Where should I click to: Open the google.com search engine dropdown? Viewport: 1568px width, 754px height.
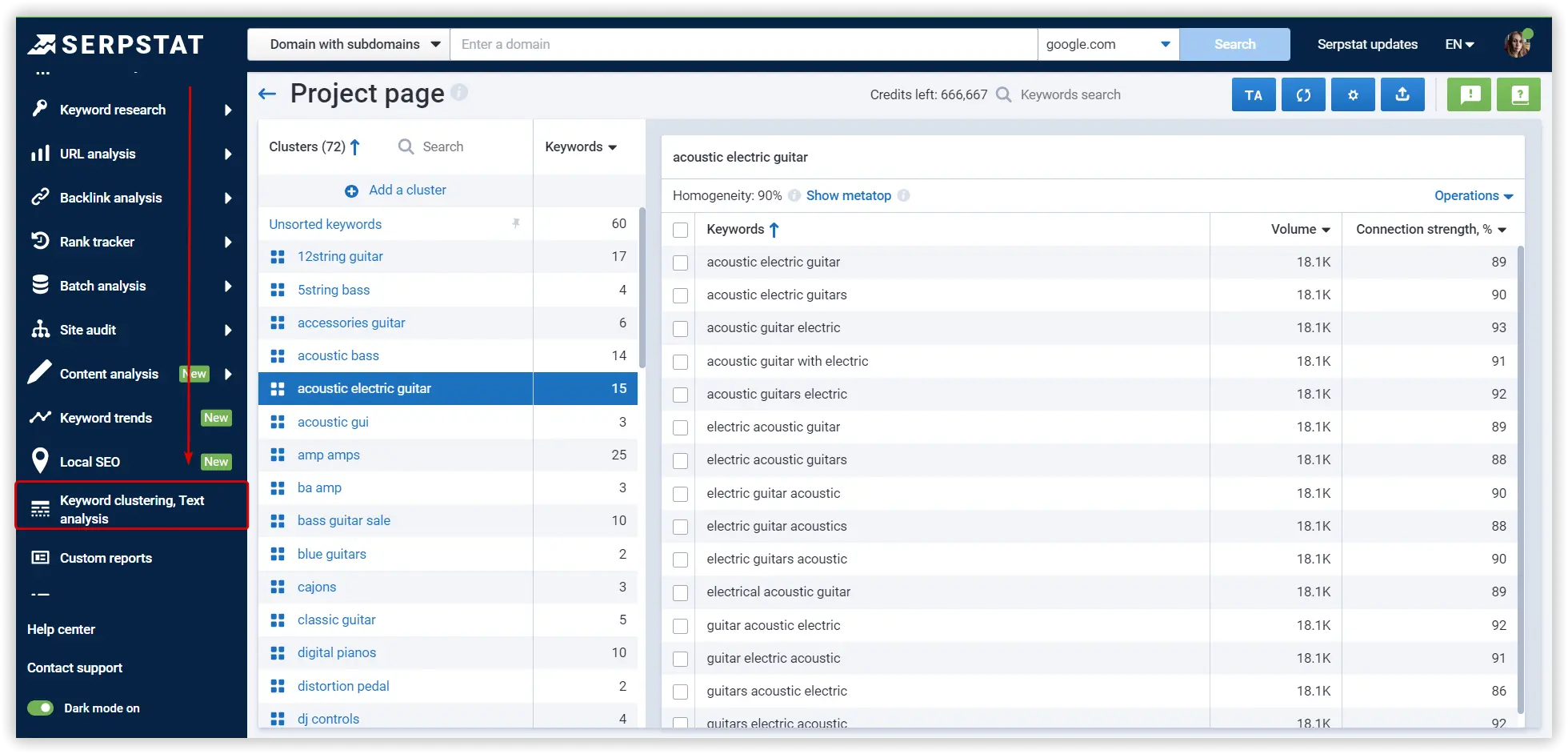[x=1109, y=44]
